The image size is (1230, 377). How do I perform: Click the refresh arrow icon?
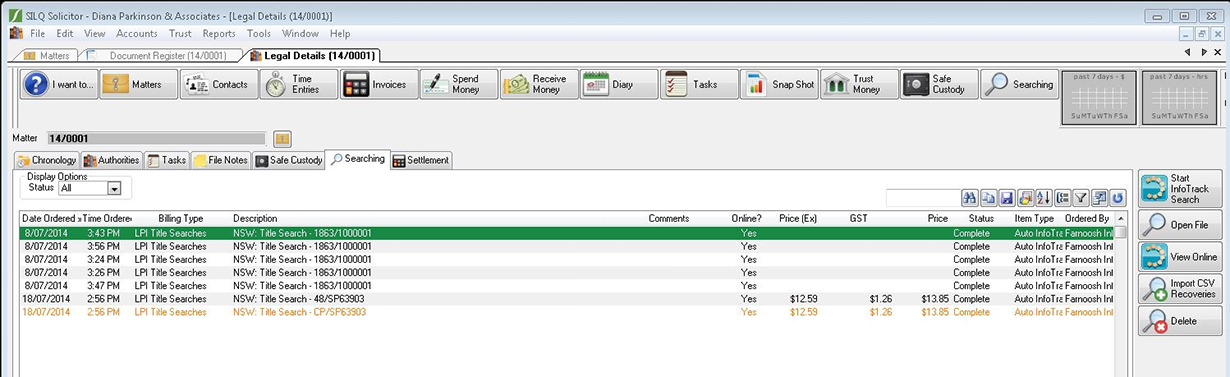click(x=1118, y=198)
